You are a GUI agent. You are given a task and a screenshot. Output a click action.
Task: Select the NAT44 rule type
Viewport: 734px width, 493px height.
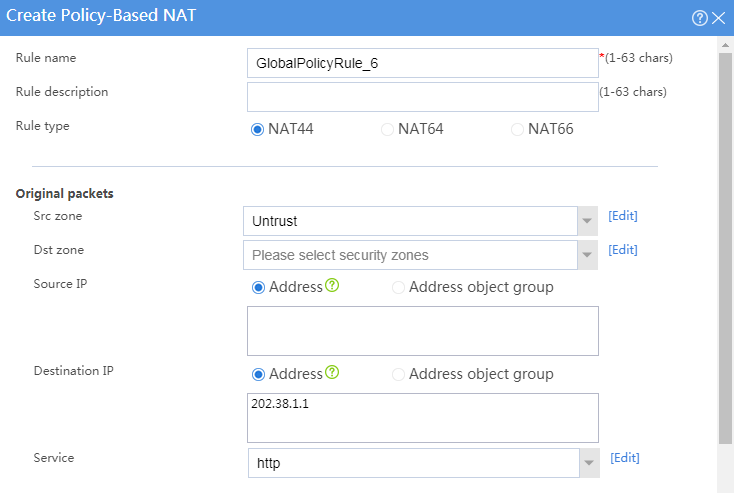(257, 129)
